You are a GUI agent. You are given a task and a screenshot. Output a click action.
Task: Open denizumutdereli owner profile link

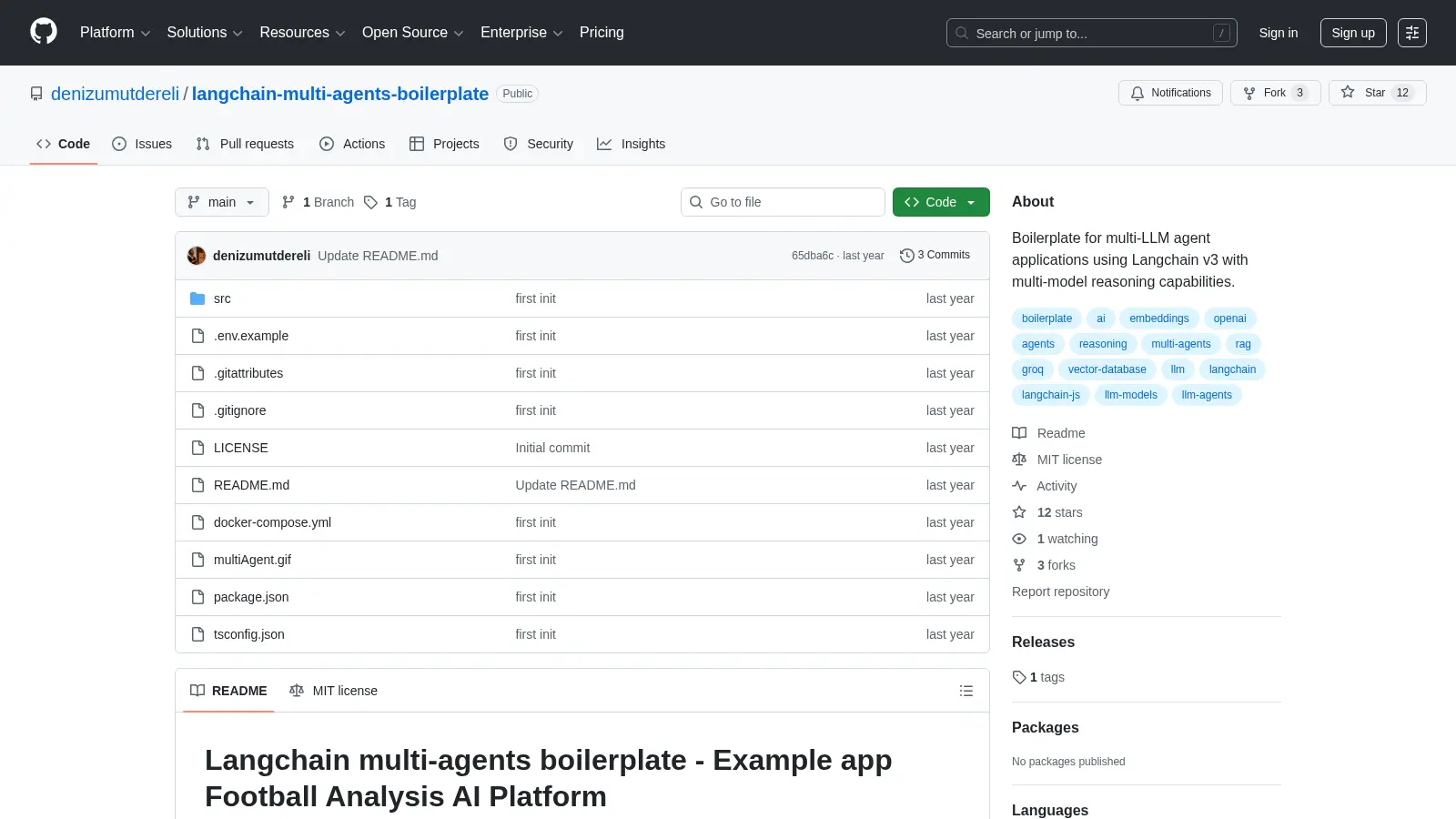click(116, 94)
